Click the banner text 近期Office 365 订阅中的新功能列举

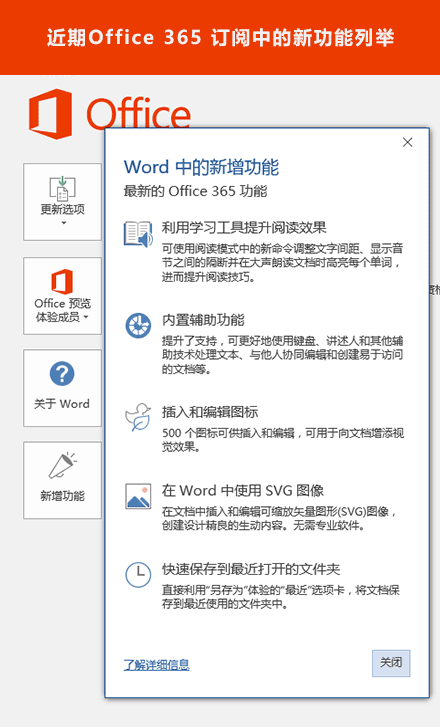point(220,38)
